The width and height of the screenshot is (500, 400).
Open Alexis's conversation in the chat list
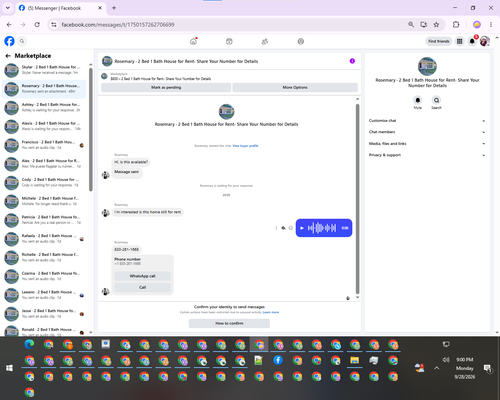(44, 126)
